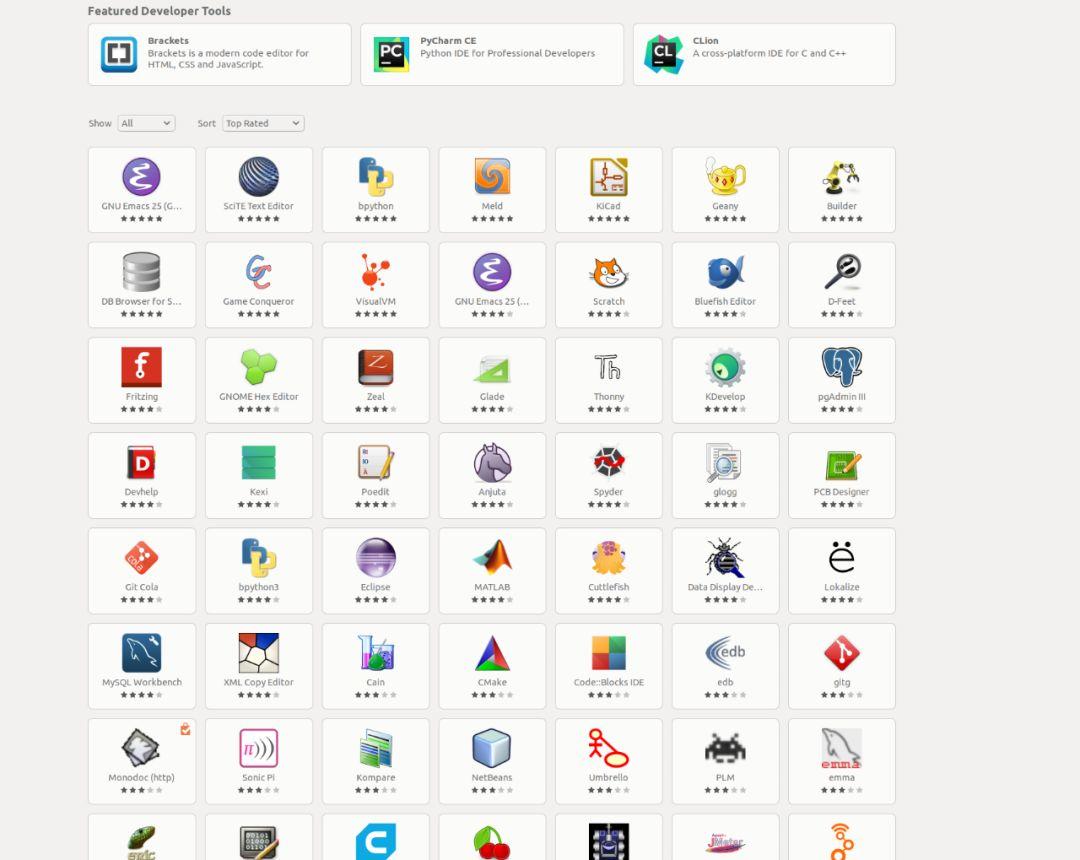This screenshot has height=860, width=1080.
Task: Open the Brackets featured app card
Action: [x=219, y=54]
